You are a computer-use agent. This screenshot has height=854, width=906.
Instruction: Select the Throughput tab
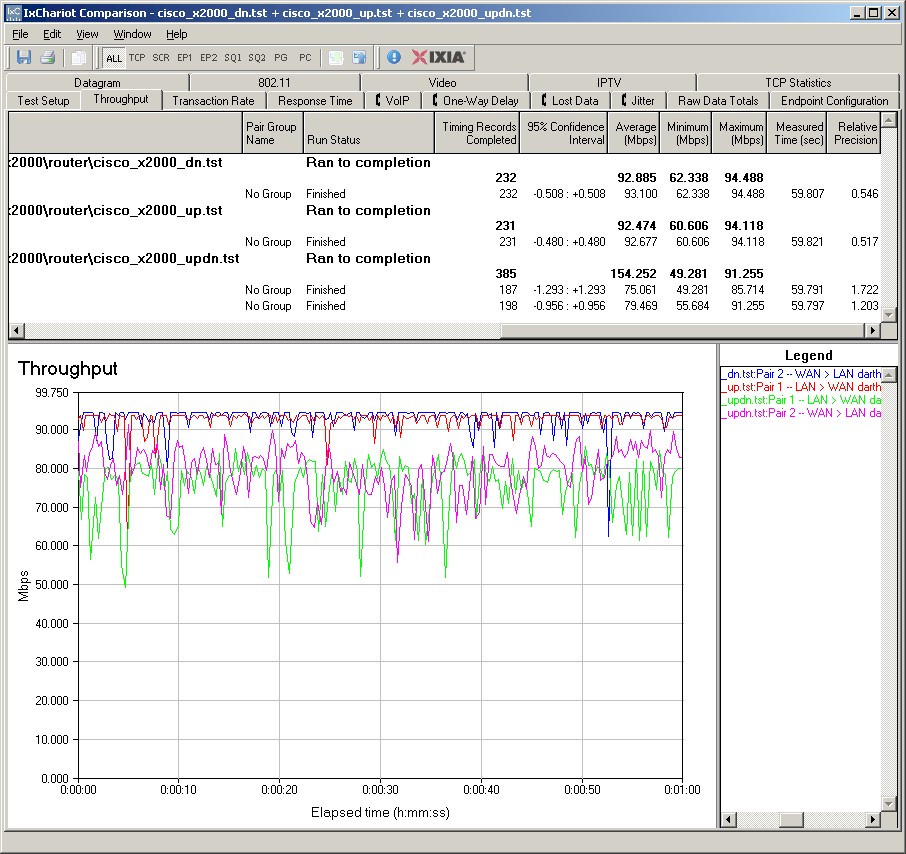121,99
